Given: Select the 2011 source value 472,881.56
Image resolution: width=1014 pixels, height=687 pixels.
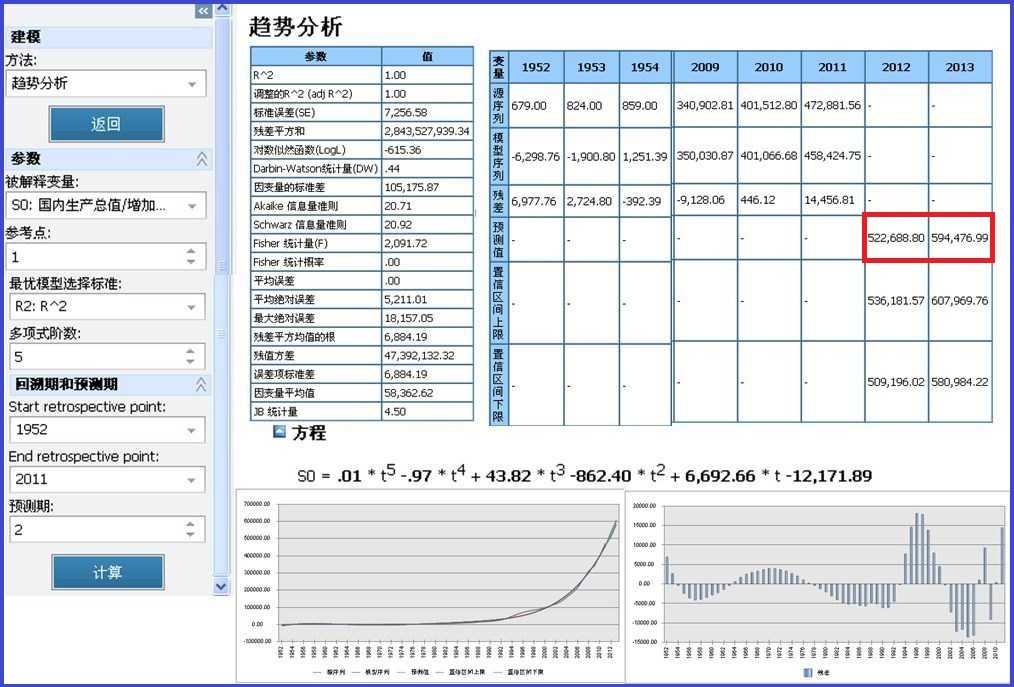Looking at the screenshot, I should [x=832, y=105].
